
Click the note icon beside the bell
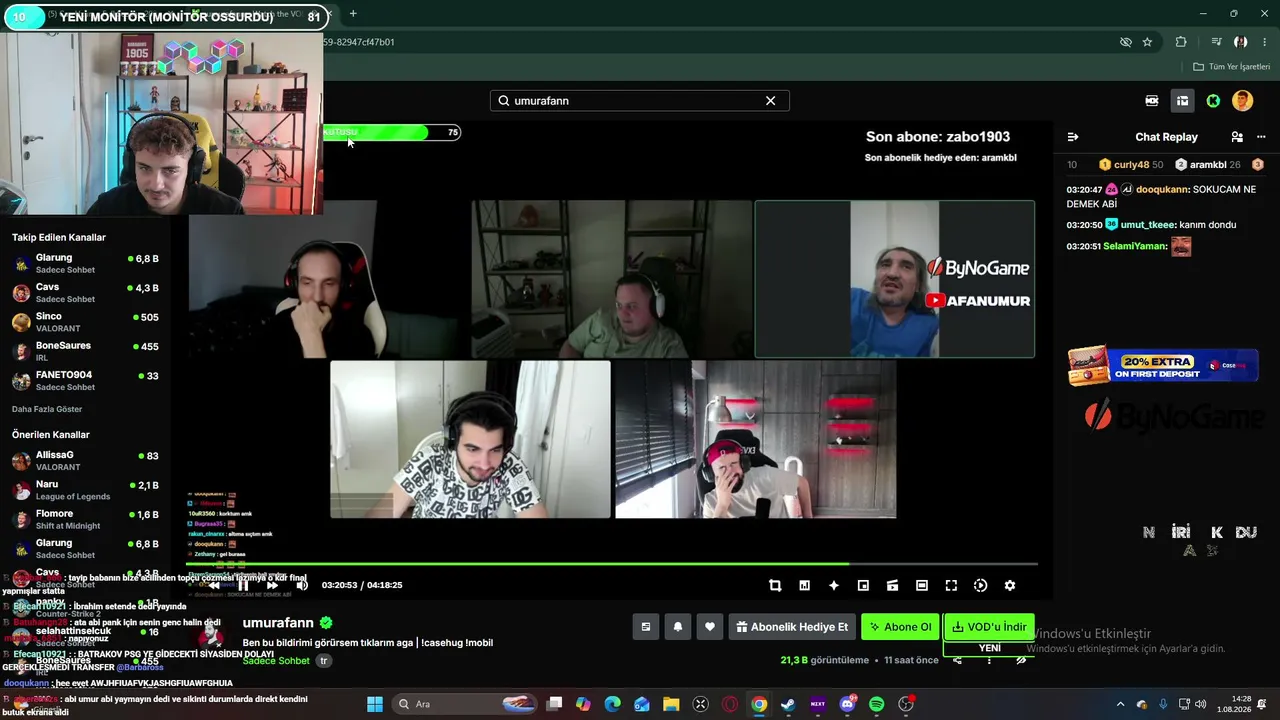[646, 627]
